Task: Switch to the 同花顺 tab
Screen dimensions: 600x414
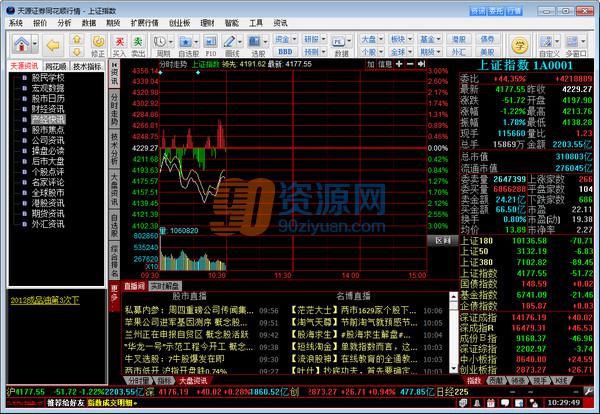Action: (x=56, y=66)
